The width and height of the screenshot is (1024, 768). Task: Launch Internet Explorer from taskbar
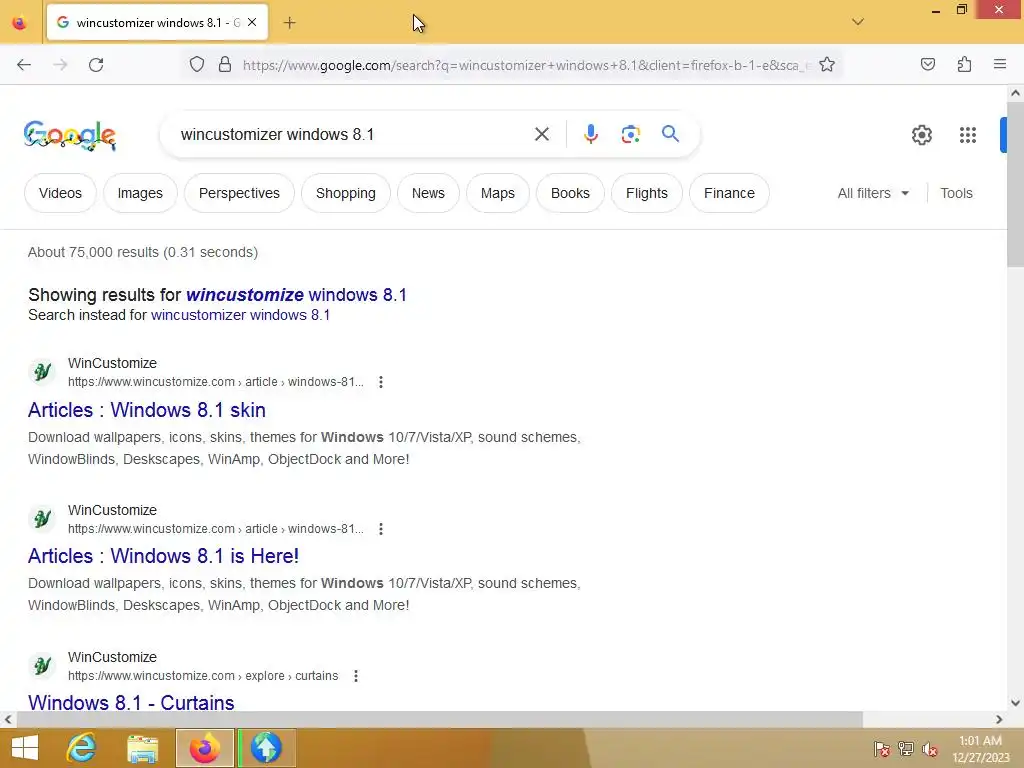click(x=82, y=748)
